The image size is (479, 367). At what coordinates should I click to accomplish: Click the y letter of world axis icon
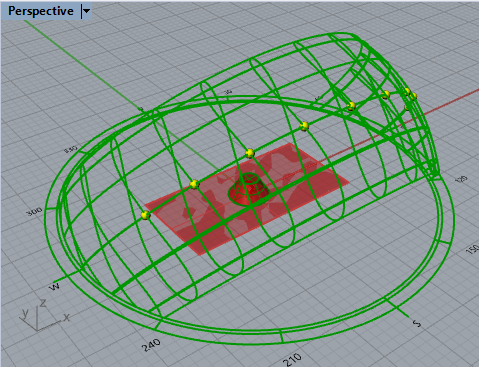[25, 313]
